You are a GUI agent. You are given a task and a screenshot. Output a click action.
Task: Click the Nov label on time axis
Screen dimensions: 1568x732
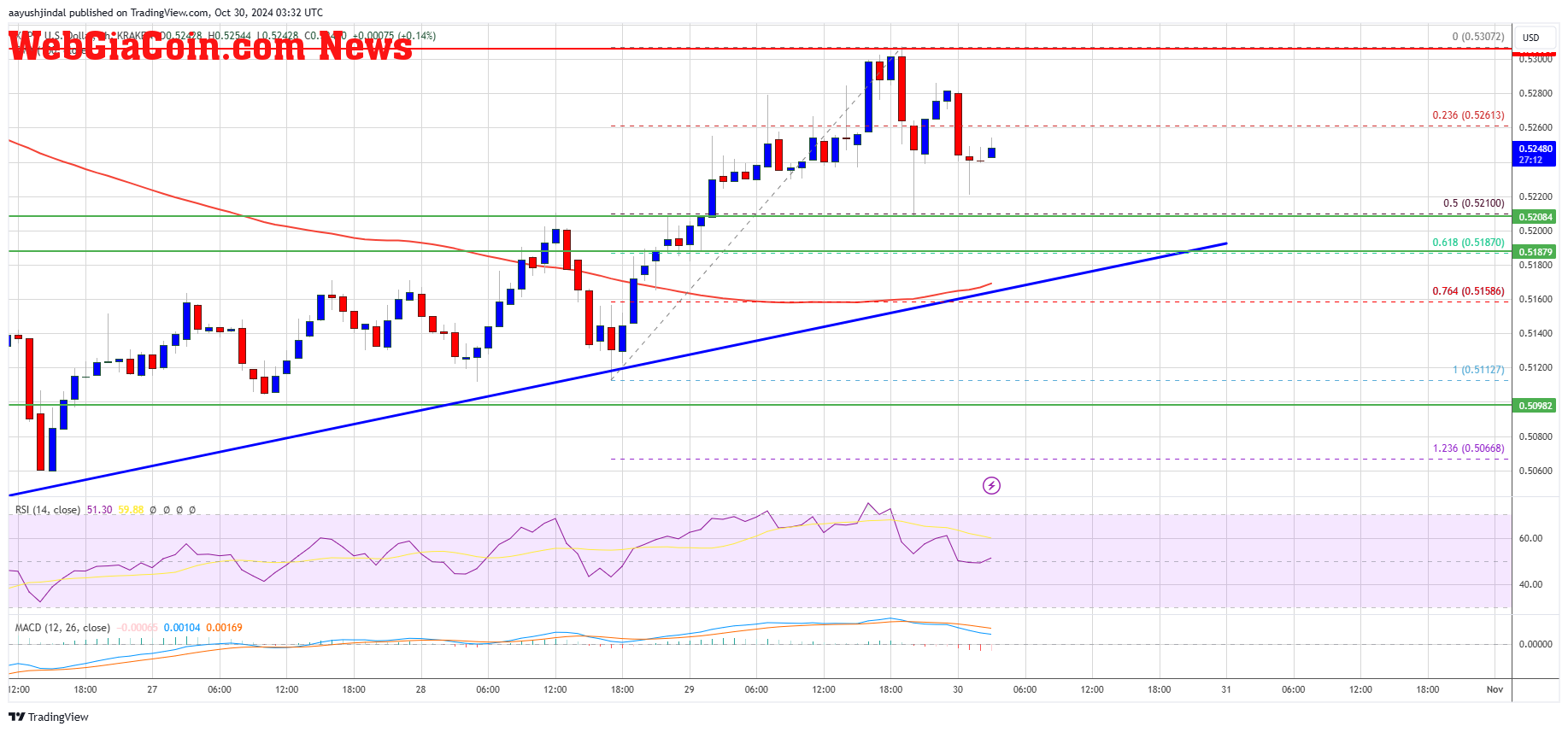1495,689
